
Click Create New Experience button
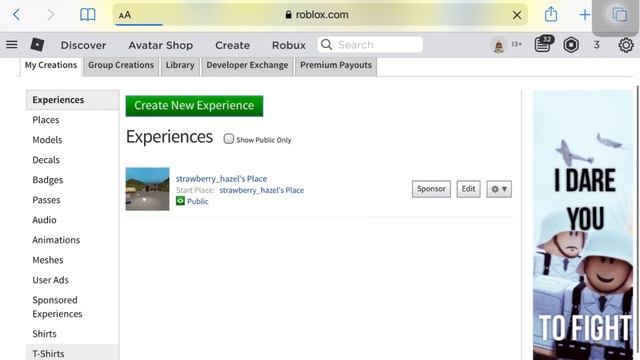pyautogui.click(x=194, y=106)
